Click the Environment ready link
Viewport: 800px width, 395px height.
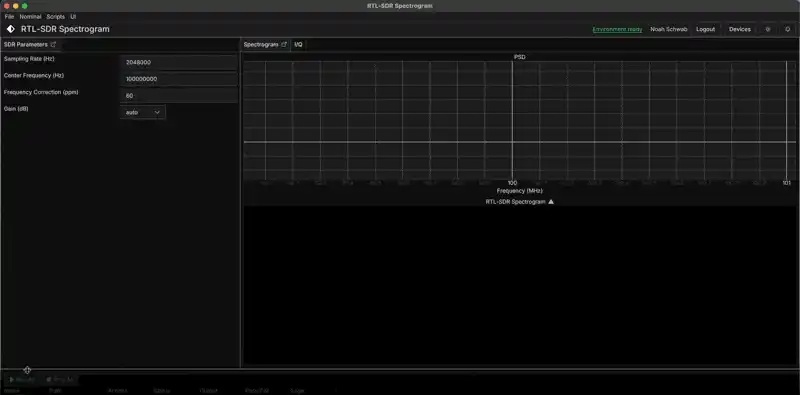click(617, 29)
